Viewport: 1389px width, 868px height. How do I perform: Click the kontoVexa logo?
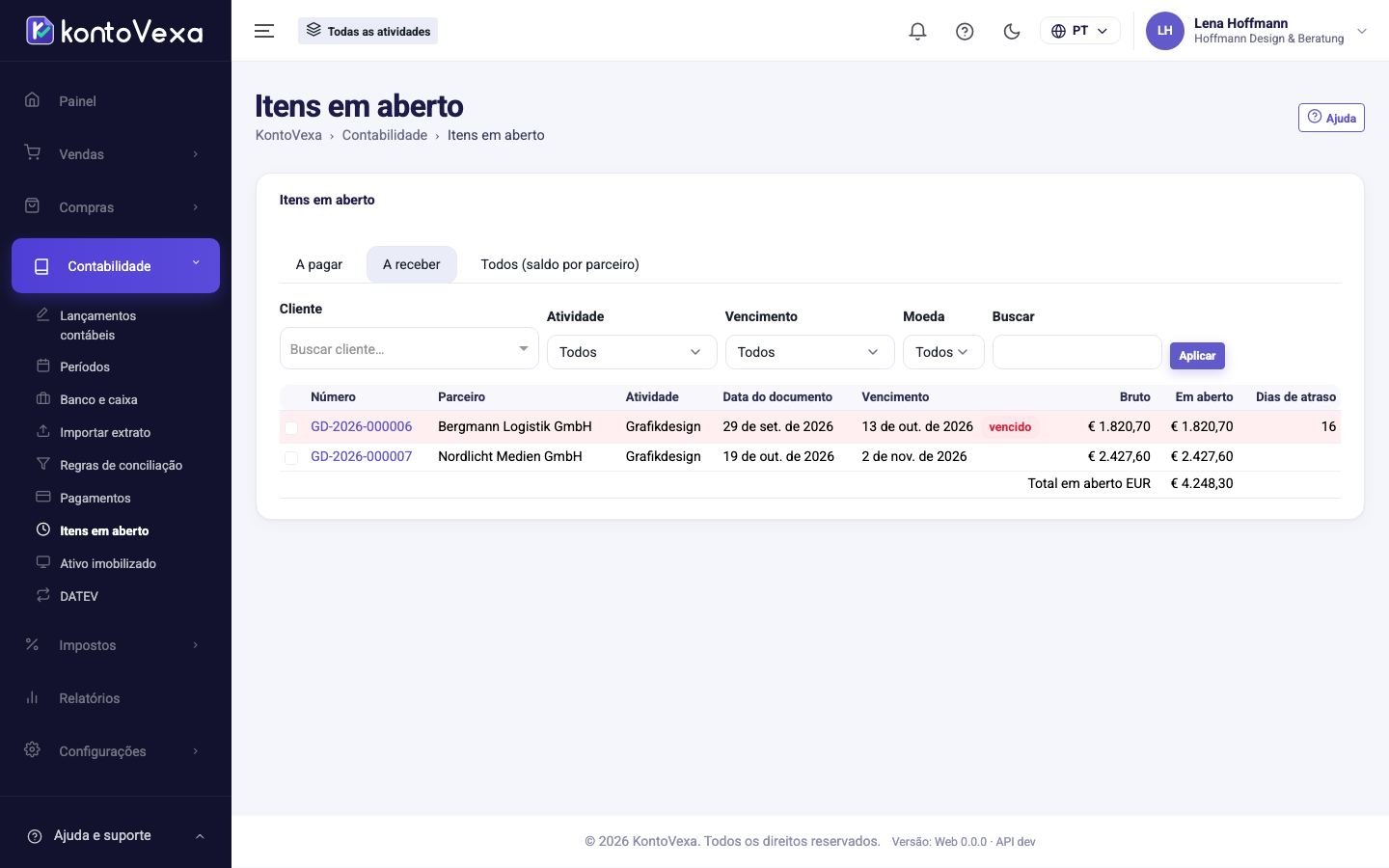pyautogui.click(x=114, y=31)
